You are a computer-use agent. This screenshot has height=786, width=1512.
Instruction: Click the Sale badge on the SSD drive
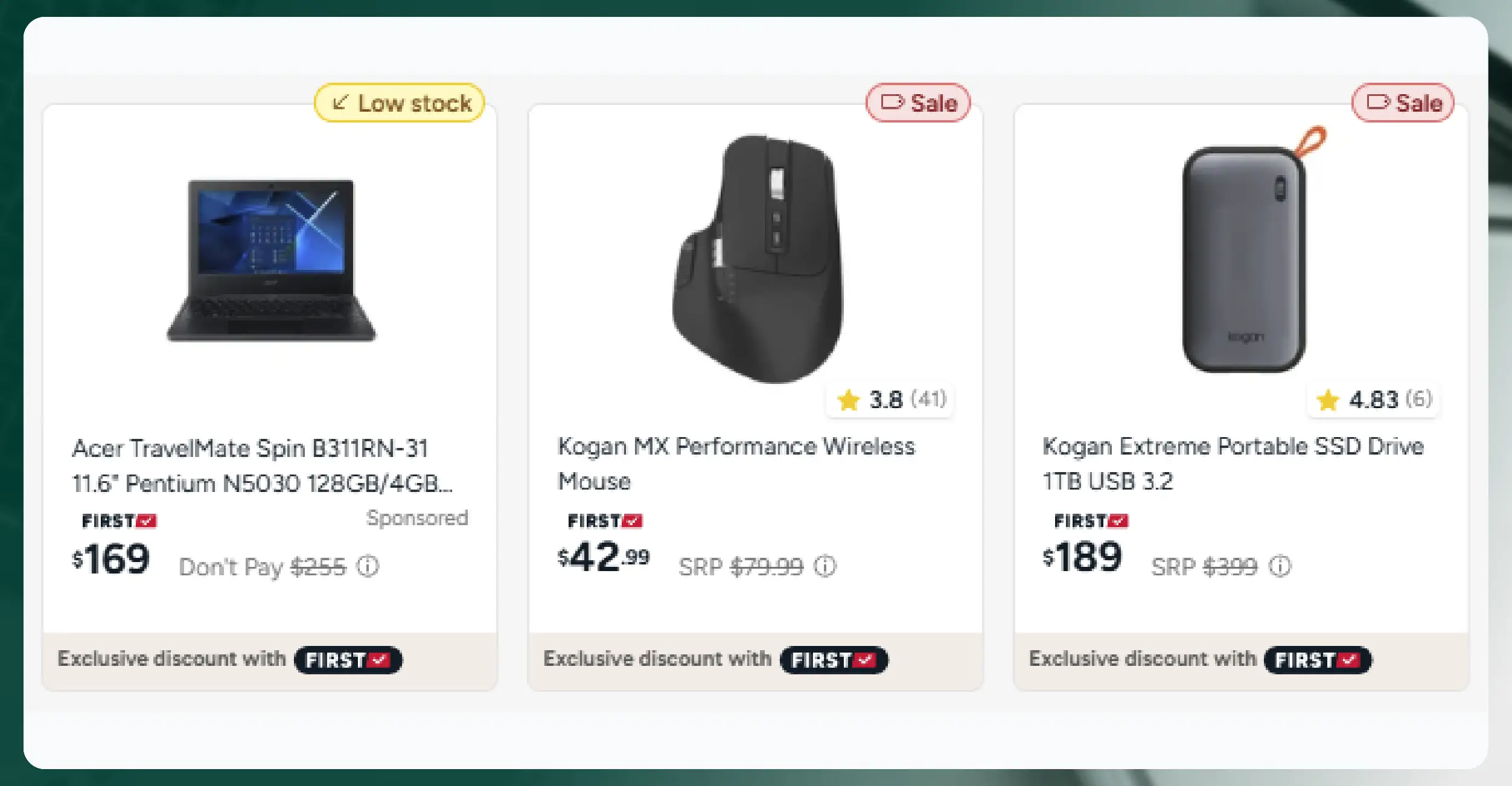(x=1403, y=103)
